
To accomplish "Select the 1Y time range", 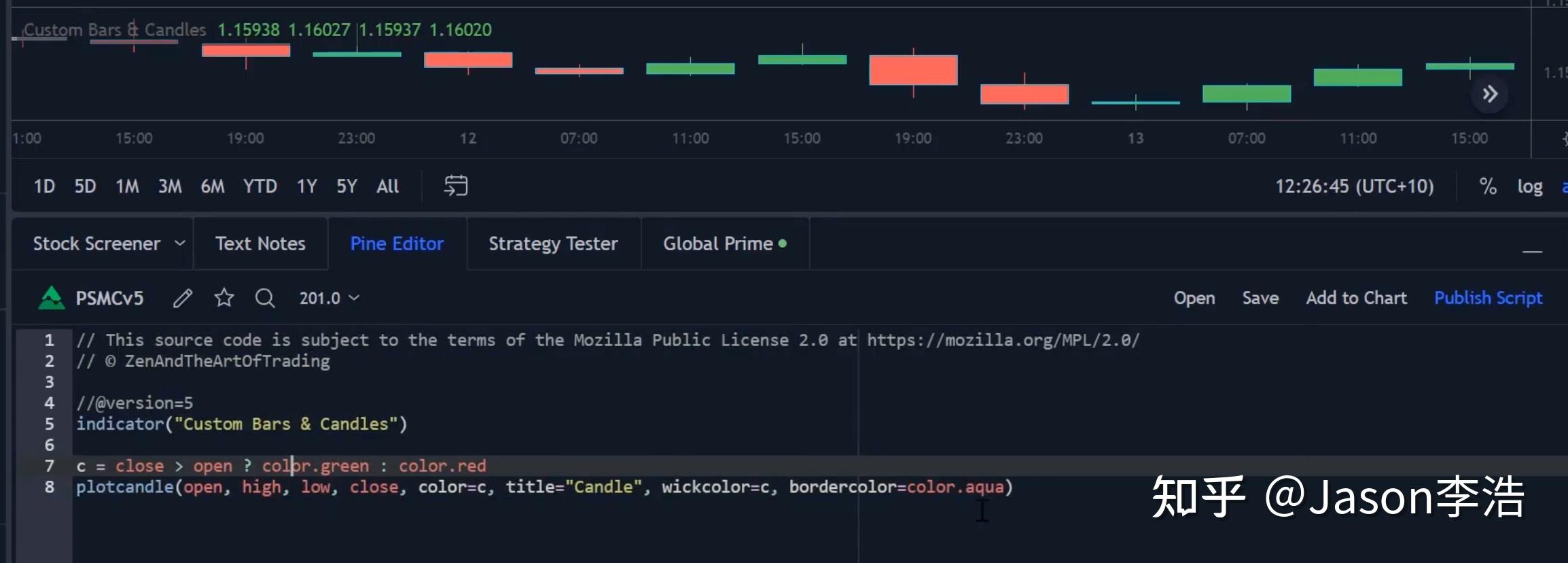I will click(307, 186).
